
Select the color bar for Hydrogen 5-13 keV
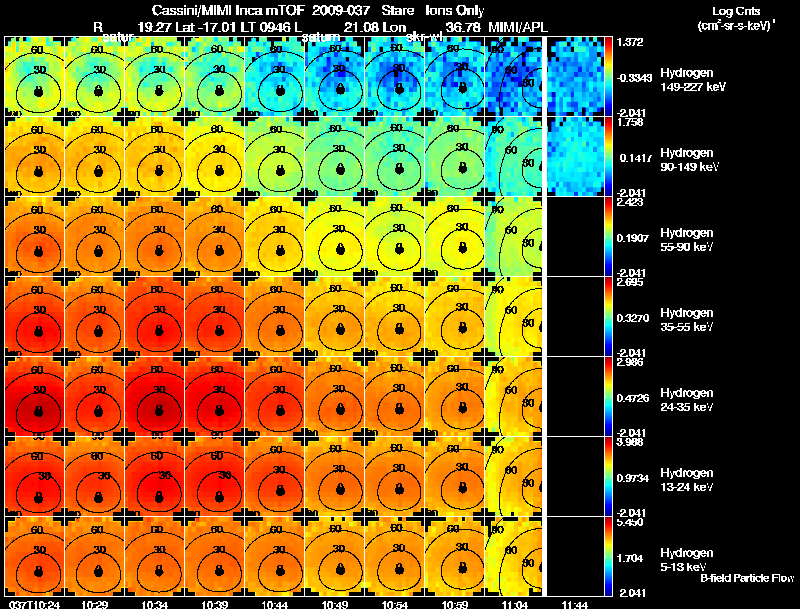[x=608, y=556]
